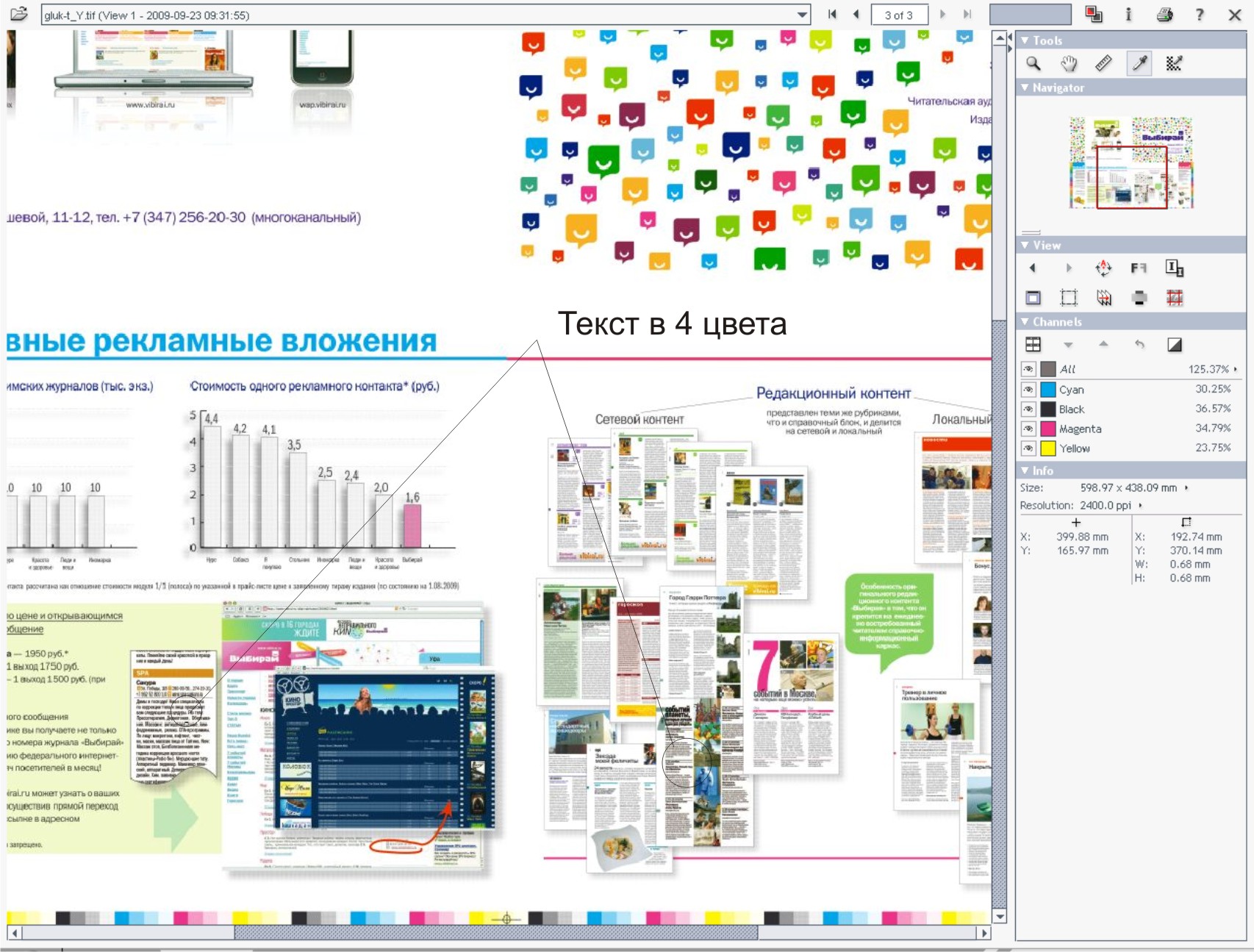Image resolution: width=1254 pixels, height=952 pixels.
Task: Collapse the View panel section
Action: point(1025,245)
